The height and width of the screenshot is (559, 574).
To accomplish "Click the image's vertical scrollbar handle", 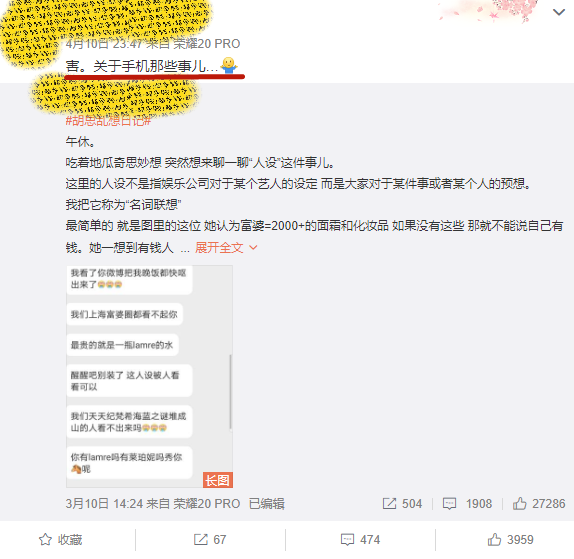I will point(230,391).
